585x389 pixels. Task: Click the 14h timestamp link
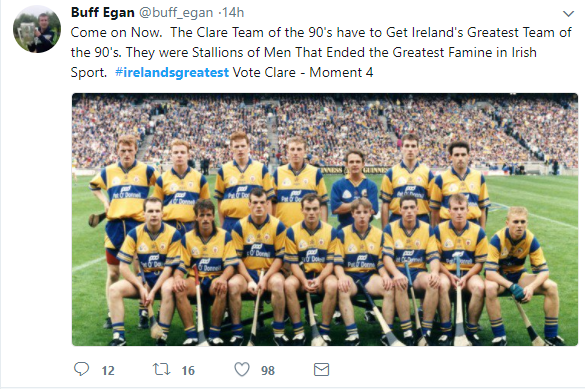[x=233, y=13]
